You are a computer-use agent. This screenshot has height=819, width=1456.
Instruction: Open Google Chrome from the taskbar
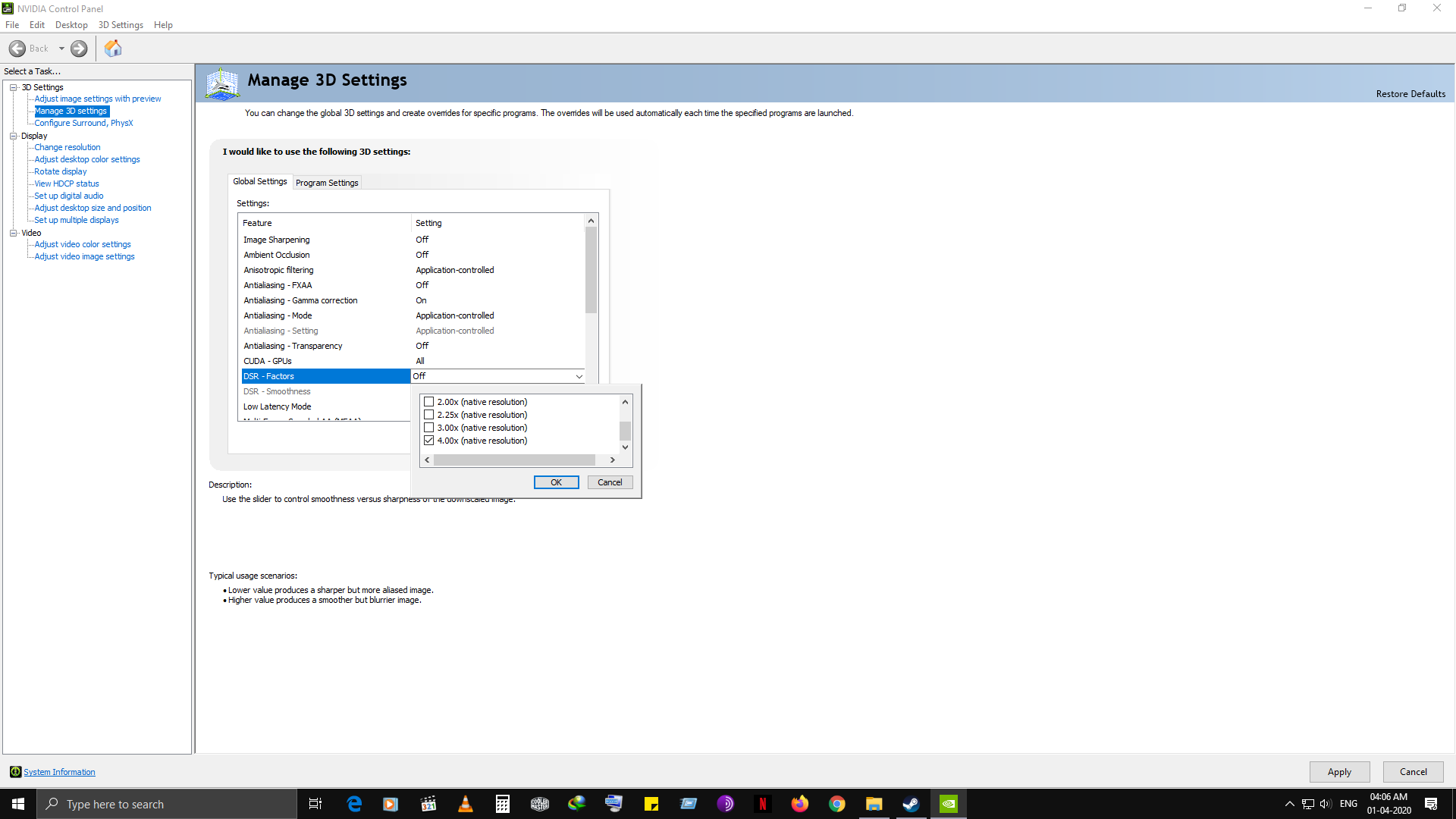836,804
